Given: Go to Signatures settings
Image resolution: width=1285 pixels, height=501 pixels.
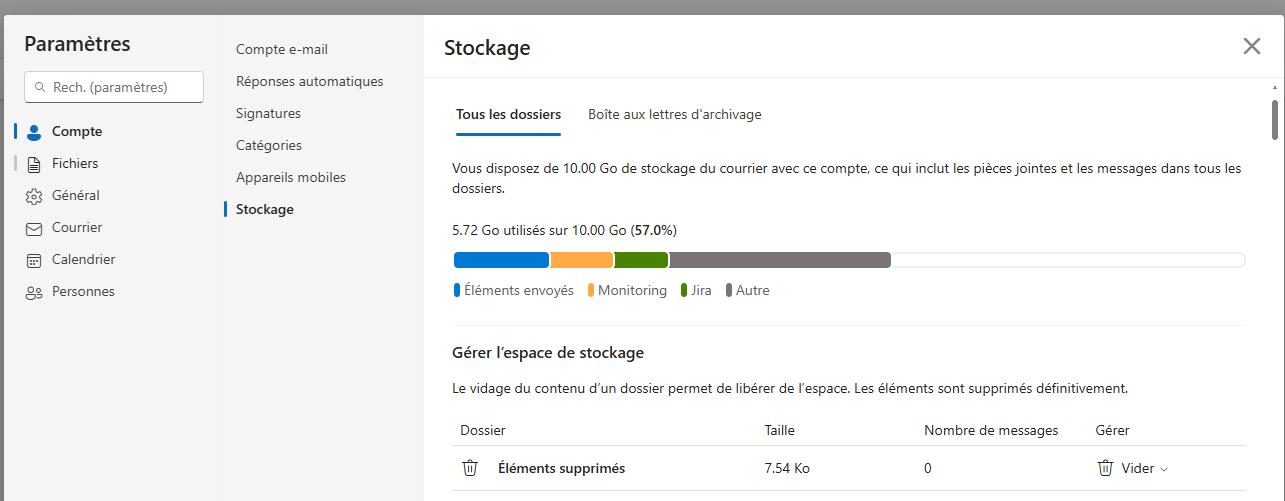Looking at the screenshot, I should tap(268, 113).
